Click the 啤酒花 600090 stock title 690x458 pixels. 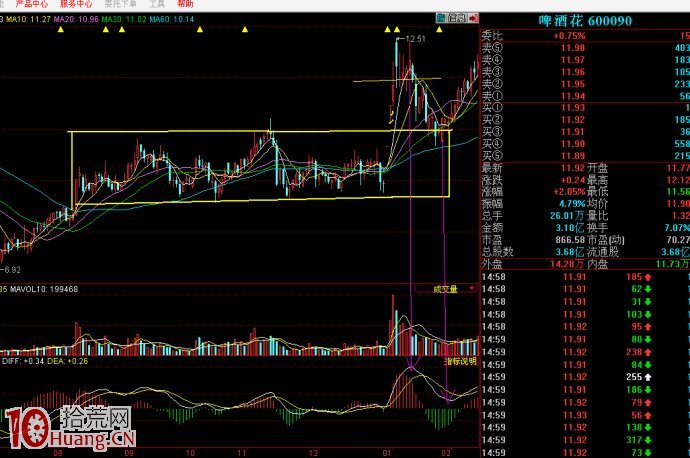coord(585,21)
